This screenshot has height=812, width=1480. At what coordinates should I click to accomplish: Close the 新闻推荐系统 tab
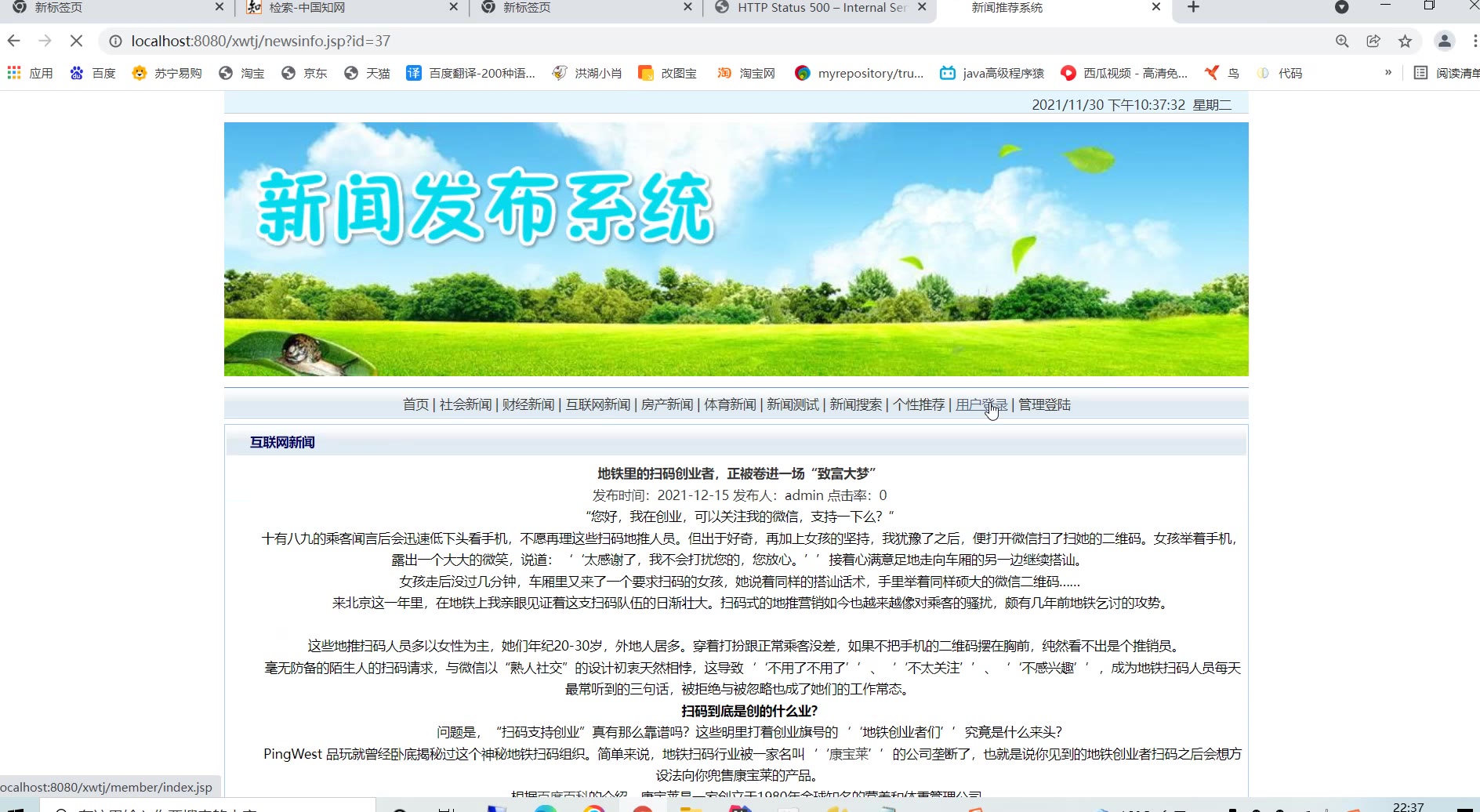tap(1155, 7)
